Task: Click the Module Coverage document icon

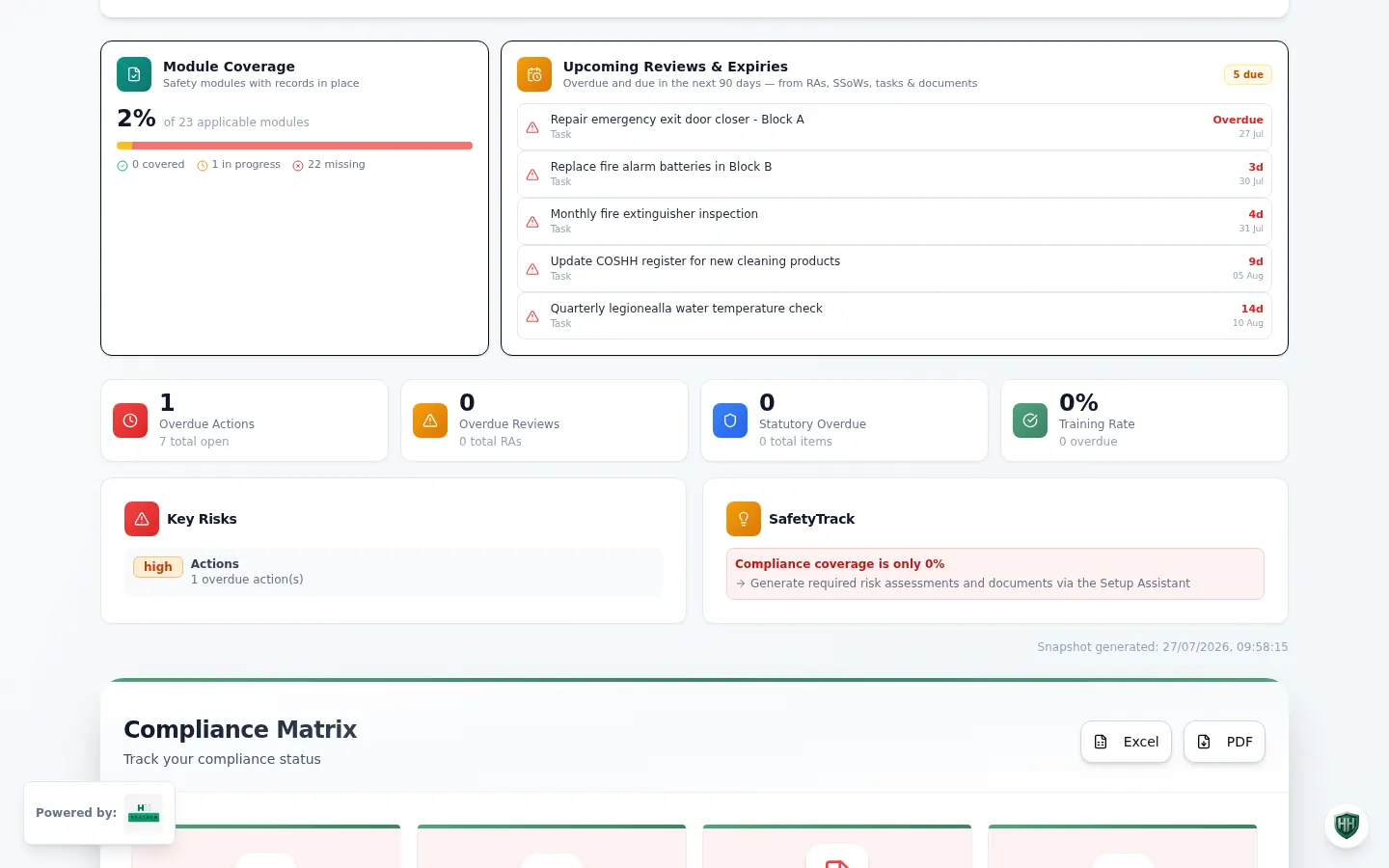Action: [x=134, y=74]
